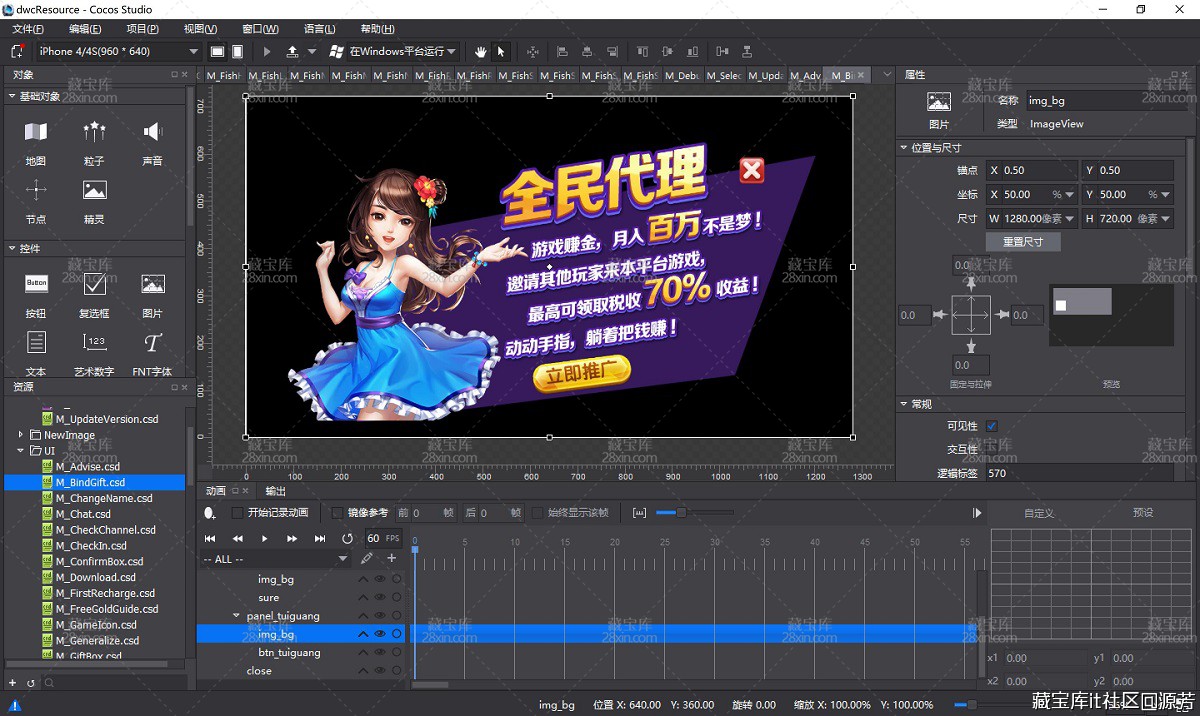1200x716 pixels.
Task: Enable 镜像参考 checkbox
Action: (x=338, y=513)
